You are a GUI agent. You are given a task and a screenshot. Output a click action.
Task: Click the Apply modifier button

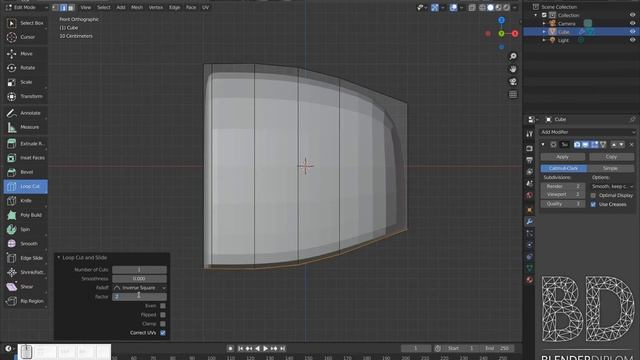coord(562,157)
